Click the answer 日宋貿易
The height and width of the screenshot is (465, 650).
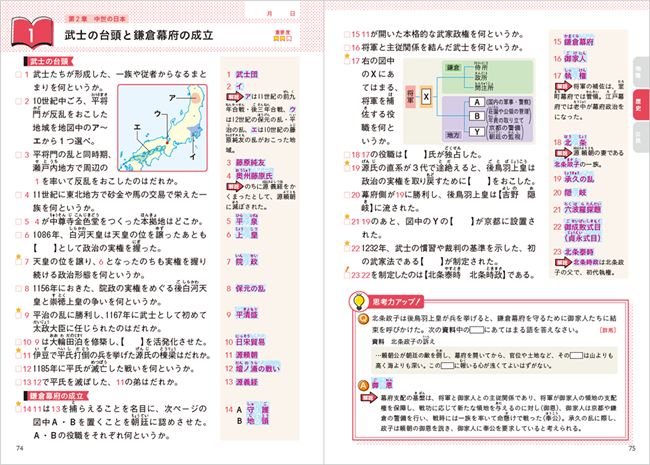coord(250,342)
